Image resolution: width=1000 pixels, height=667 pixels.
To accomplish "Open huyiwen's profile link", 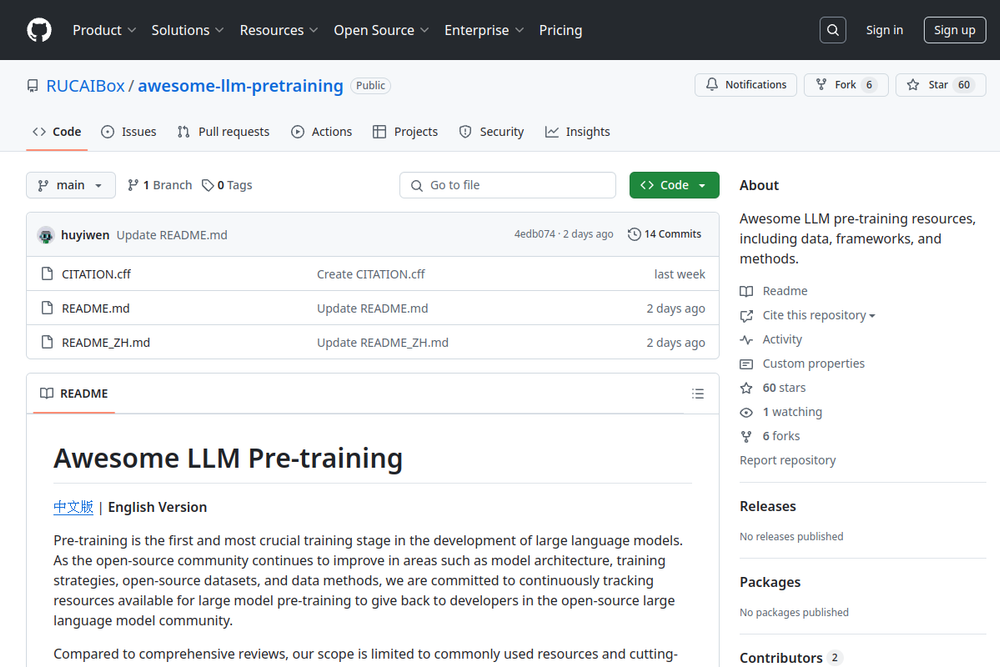I will (x=85, y=235).
